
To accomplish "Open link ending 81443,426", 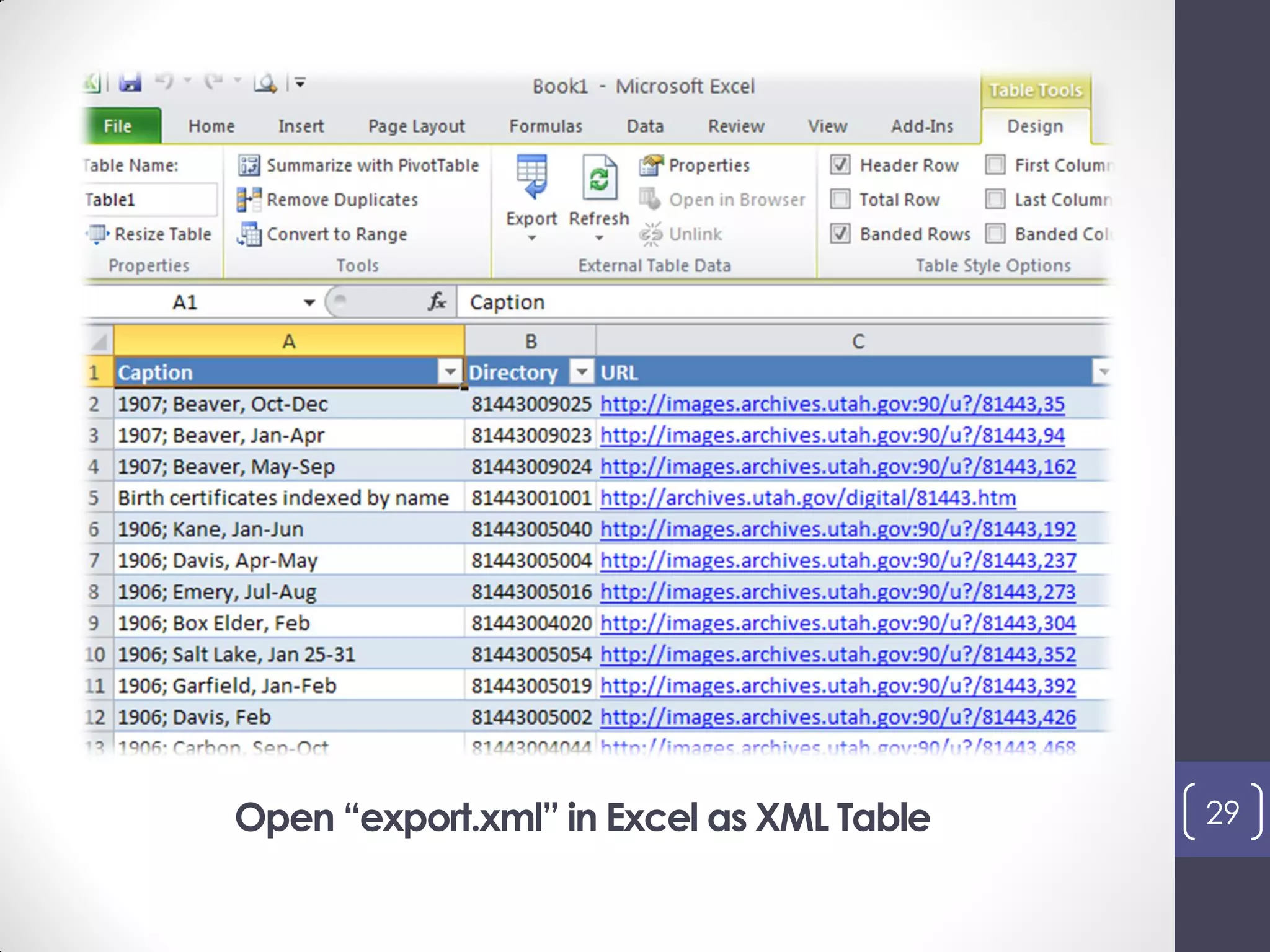I will 838,717.
